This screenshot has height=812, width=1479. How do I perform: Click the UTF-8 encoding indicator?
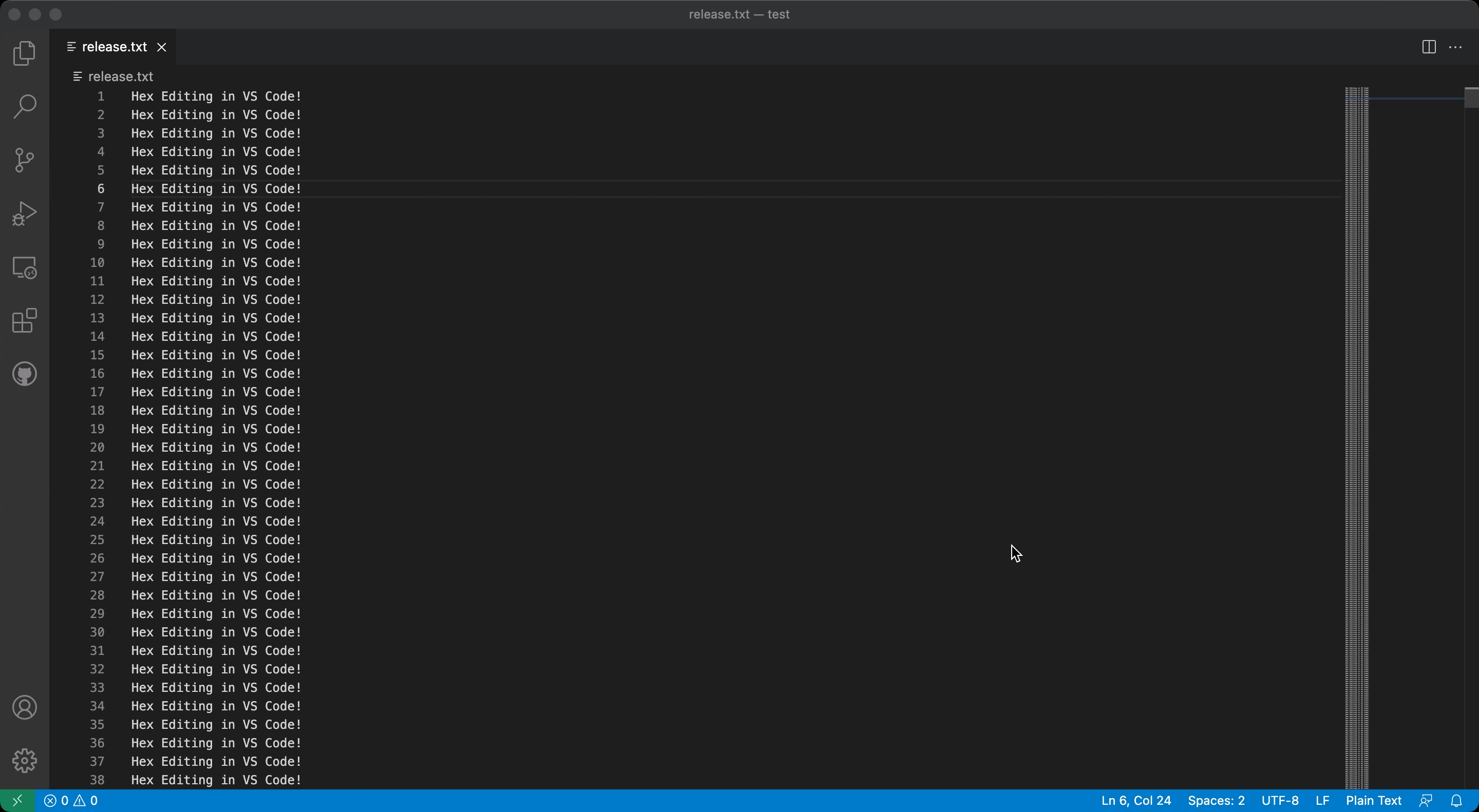(1280, 800)
